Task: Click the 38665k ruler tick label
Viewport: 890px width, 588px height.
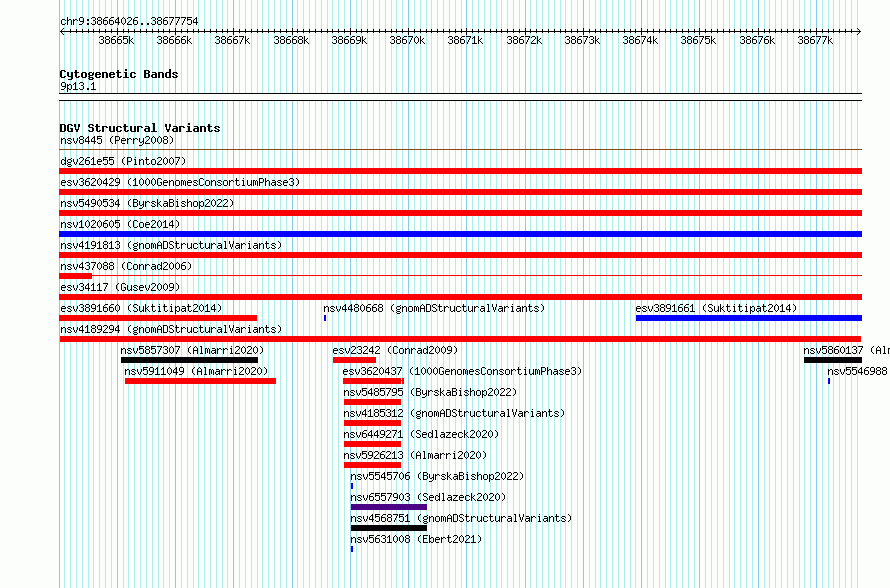Action: tap(116, 40)
